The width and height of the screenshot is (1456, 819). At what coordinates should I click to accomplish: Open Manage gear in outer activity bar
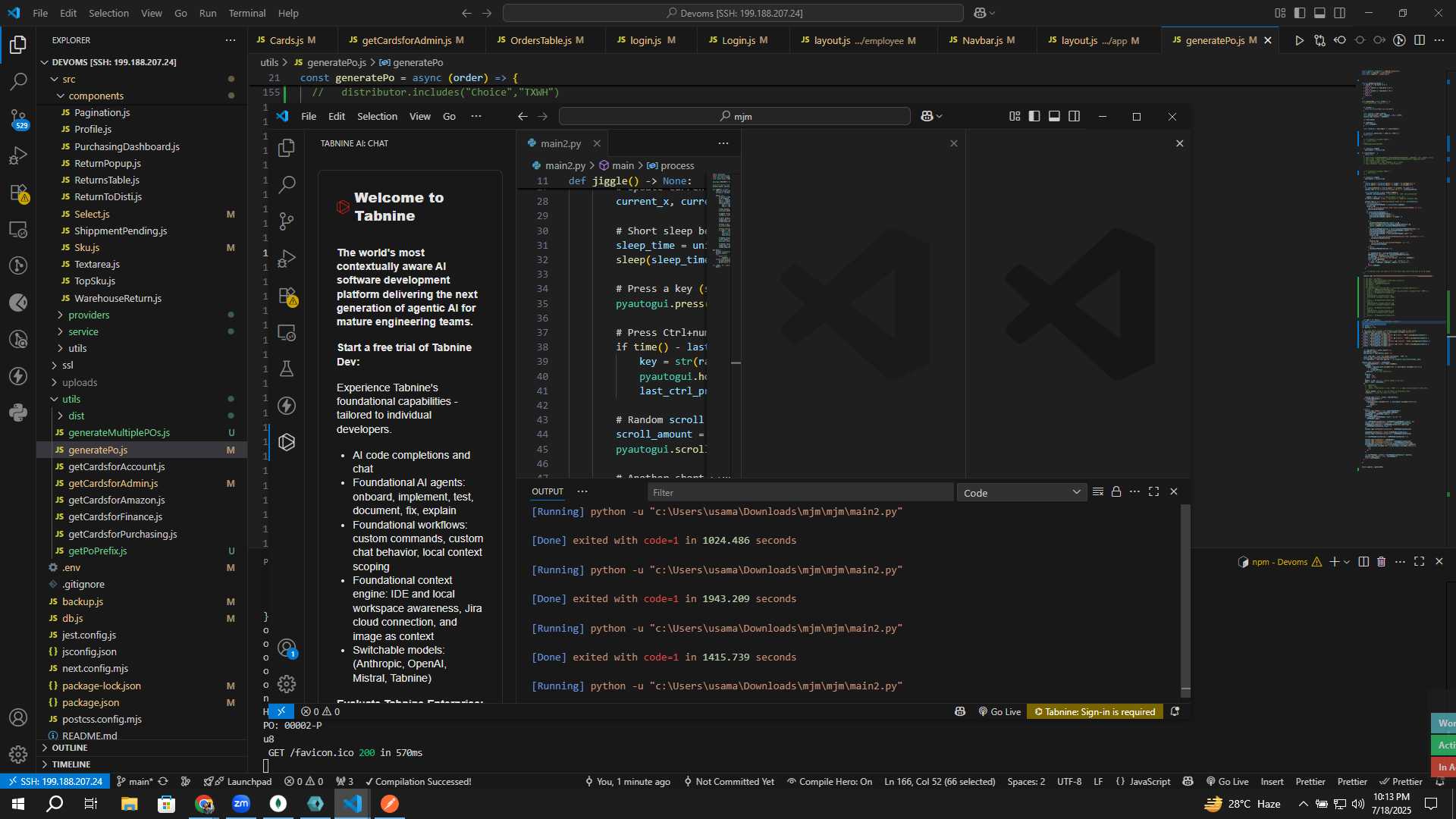[x=18, y=755]
